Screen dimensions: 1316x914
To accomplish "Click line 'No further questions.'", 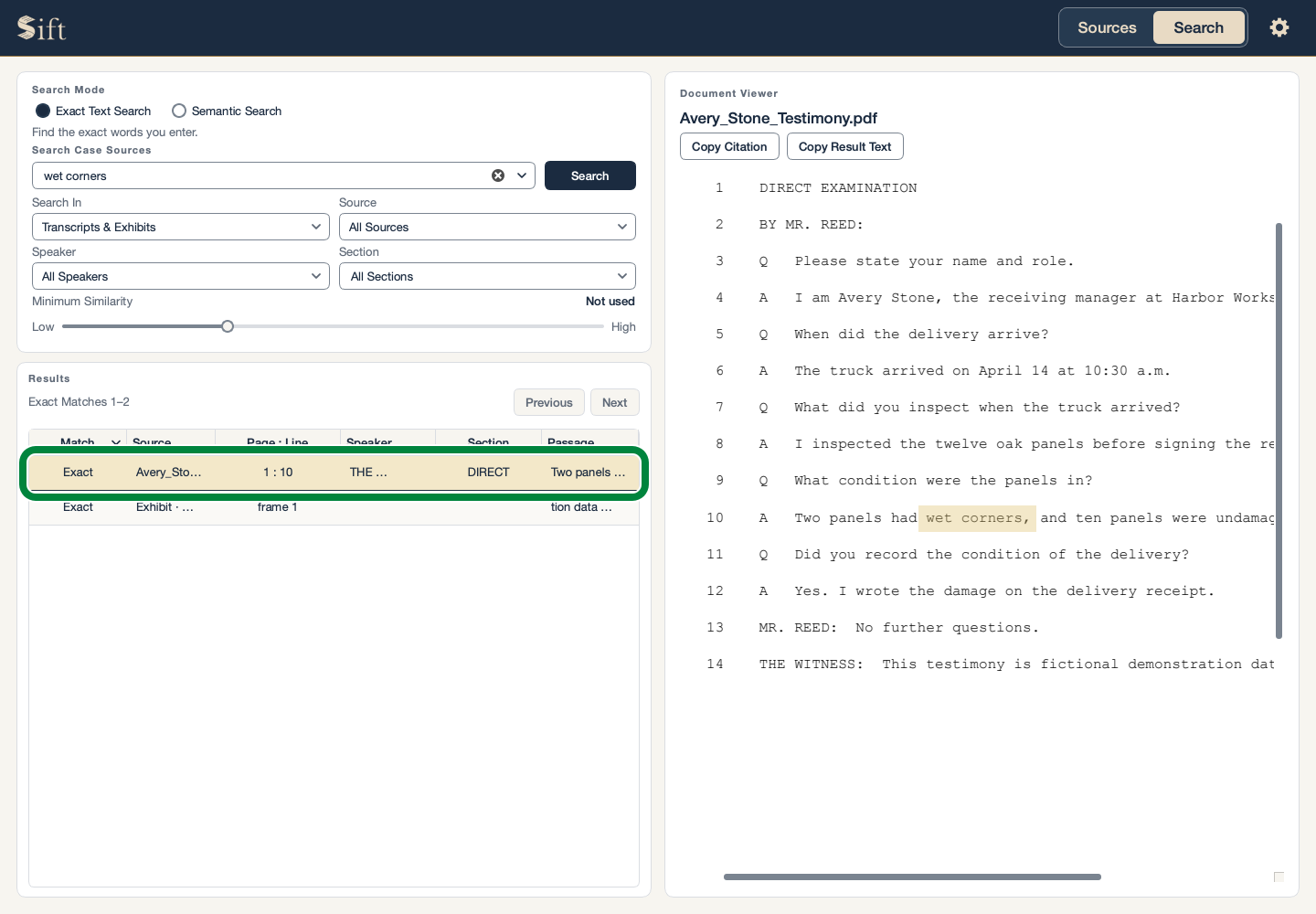I will pos(947,628).
